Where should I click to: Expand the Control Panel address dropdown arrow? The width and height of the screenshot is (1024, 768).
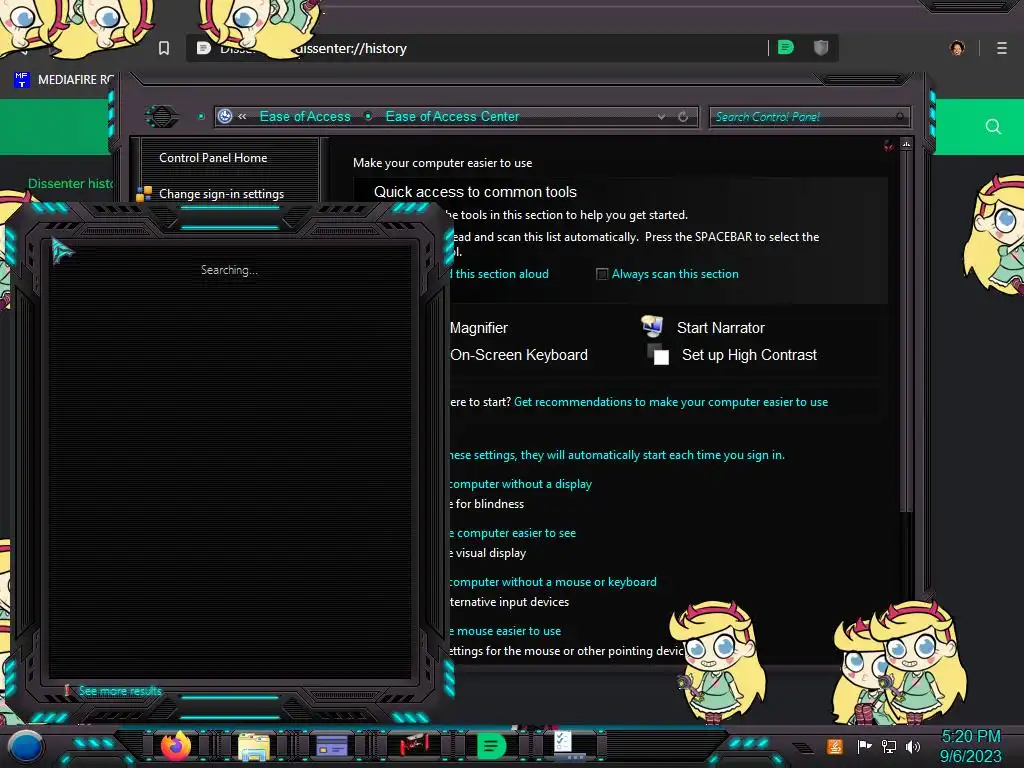pos(661,117)
